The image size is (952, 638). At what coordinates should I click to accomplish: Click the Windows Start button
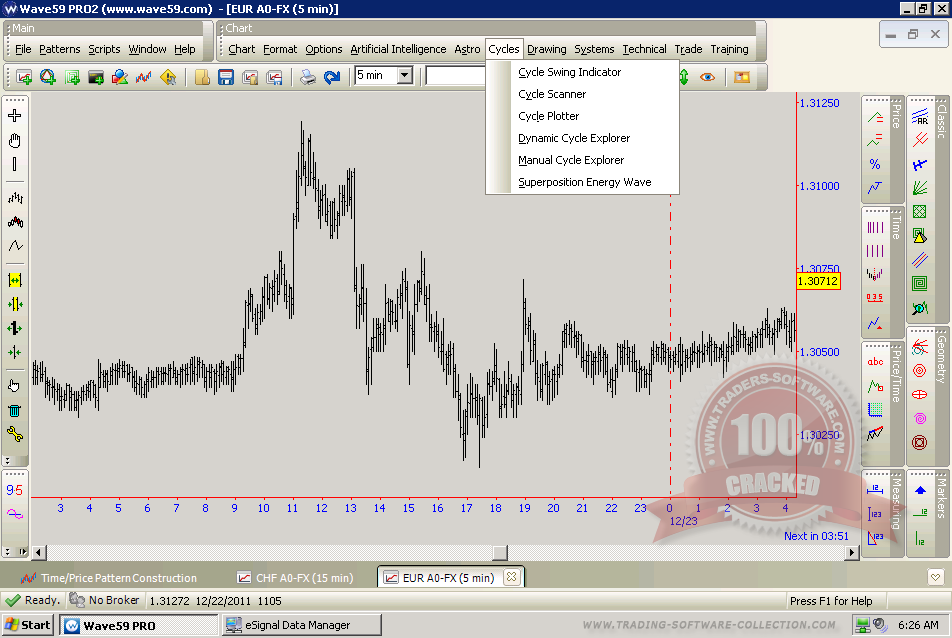(28, 625)
